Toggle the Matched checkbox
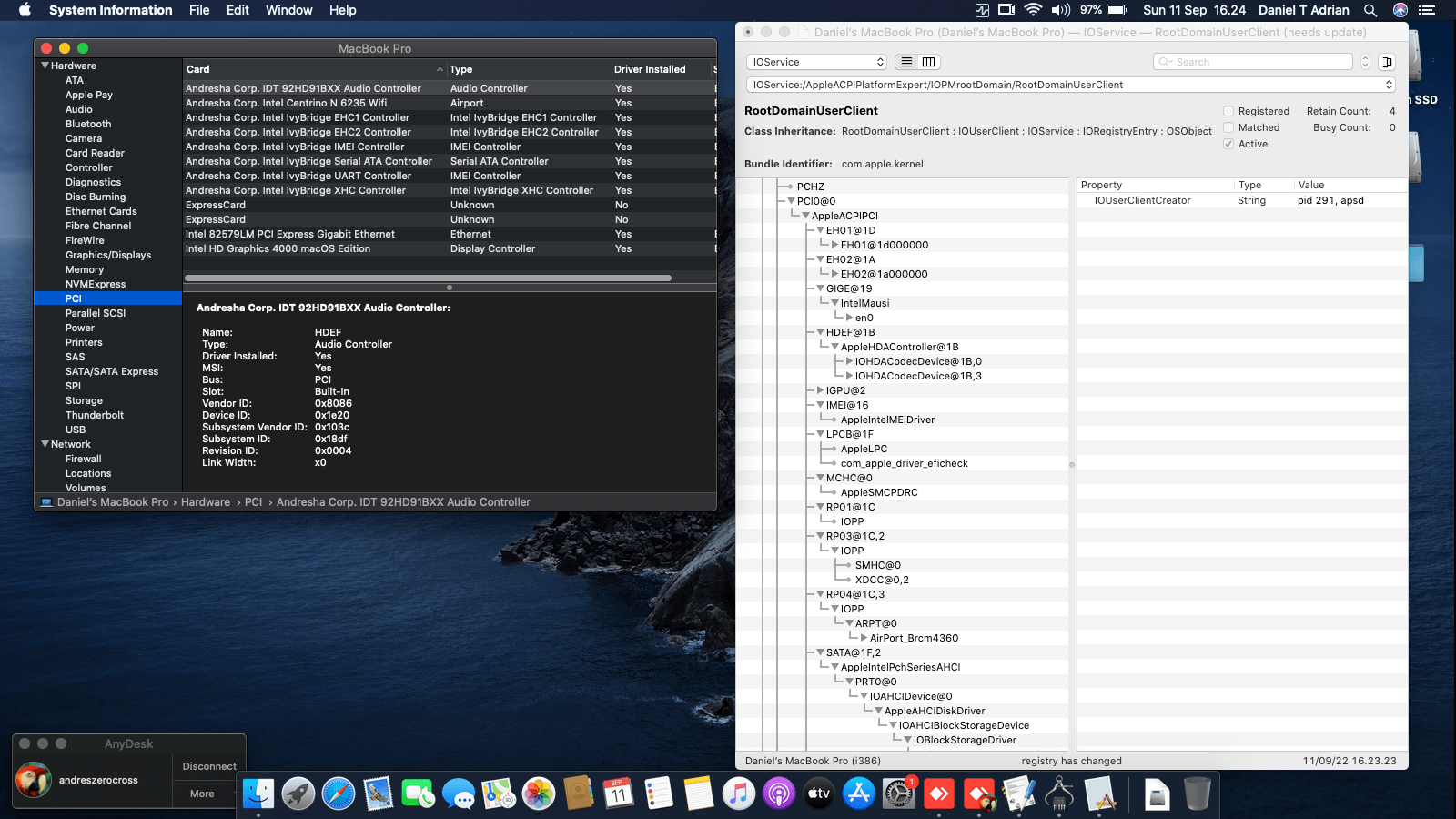The height and width of the screenshot is (819, 1456). click(1228, 127)
